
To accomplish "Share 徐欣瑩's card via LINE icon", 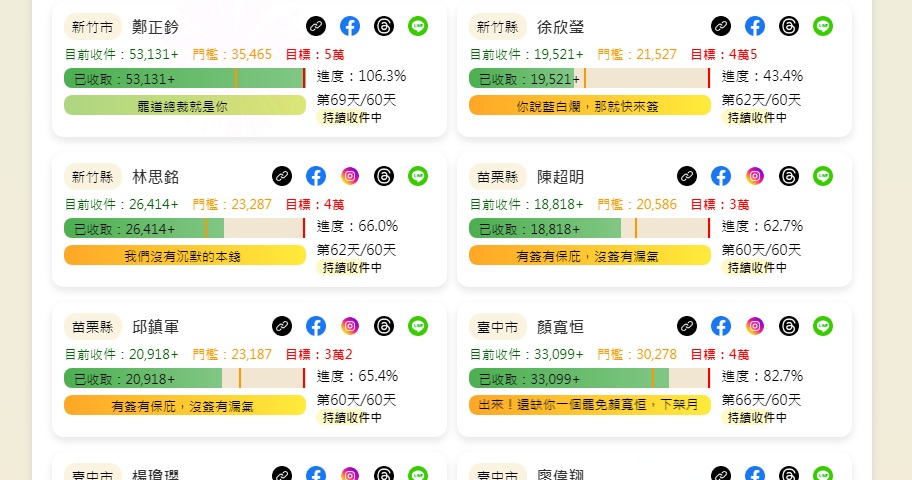I will click(822, 26).
